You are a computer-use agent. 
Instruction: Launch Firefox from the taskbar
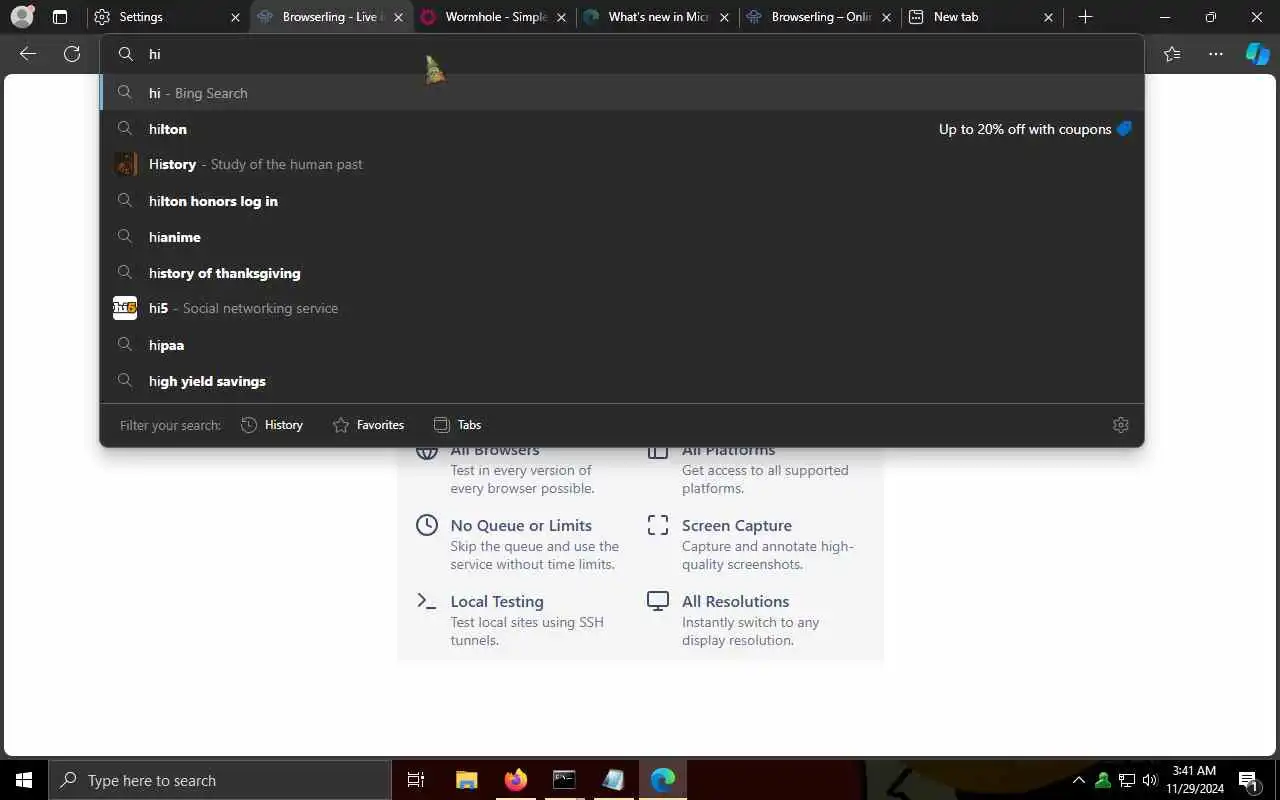click(516, 780)
